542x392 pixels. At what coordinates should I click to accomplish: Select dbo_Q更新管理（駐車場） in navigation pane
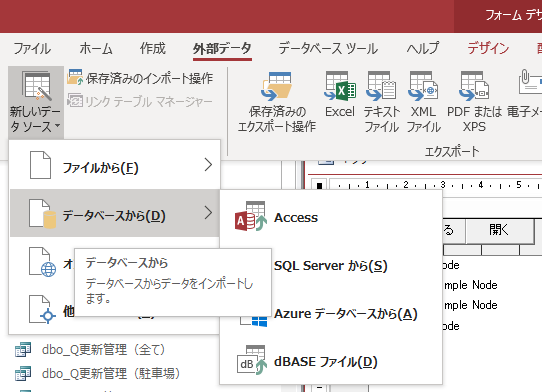tap(111, 374)
